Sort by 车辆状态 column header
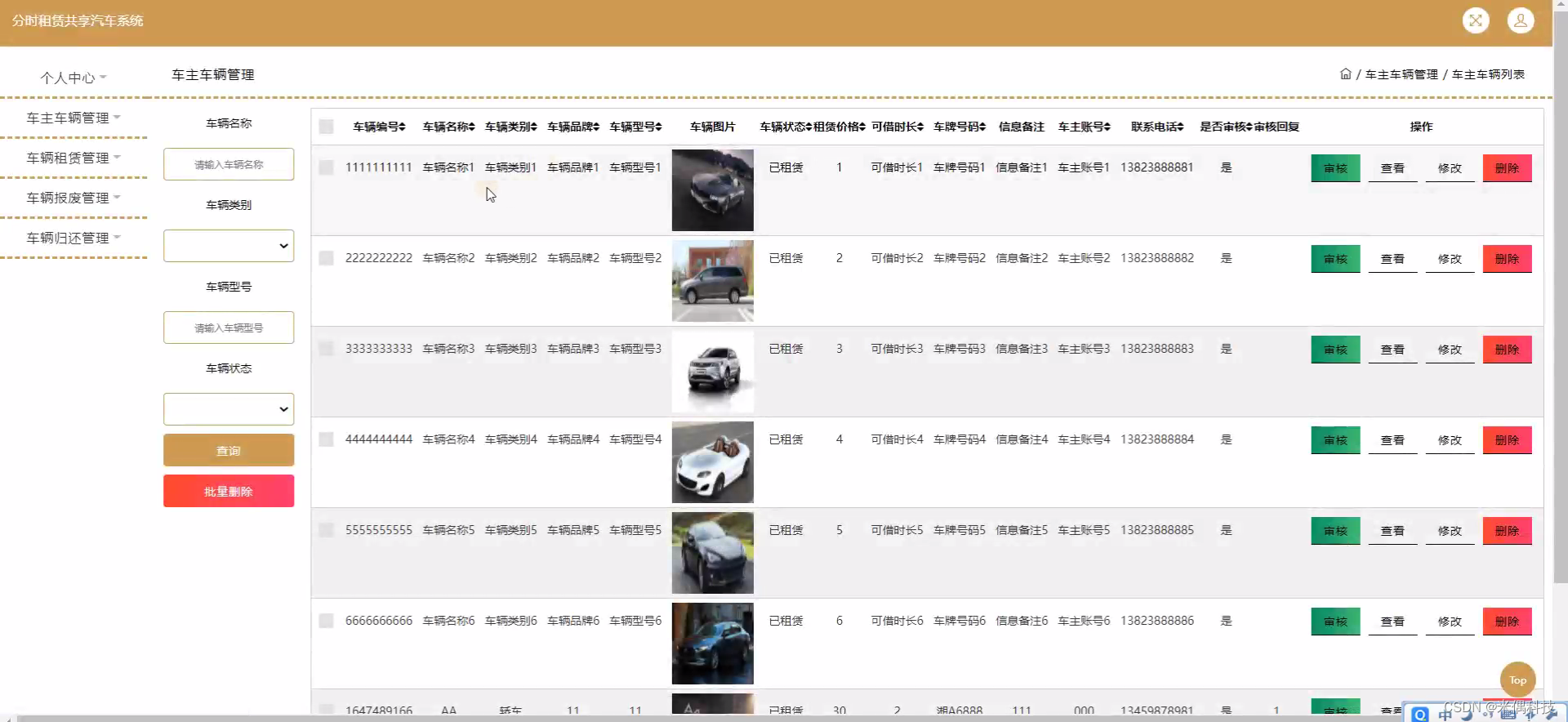This screenshot has height=722, width=1568. click(786, 127)
